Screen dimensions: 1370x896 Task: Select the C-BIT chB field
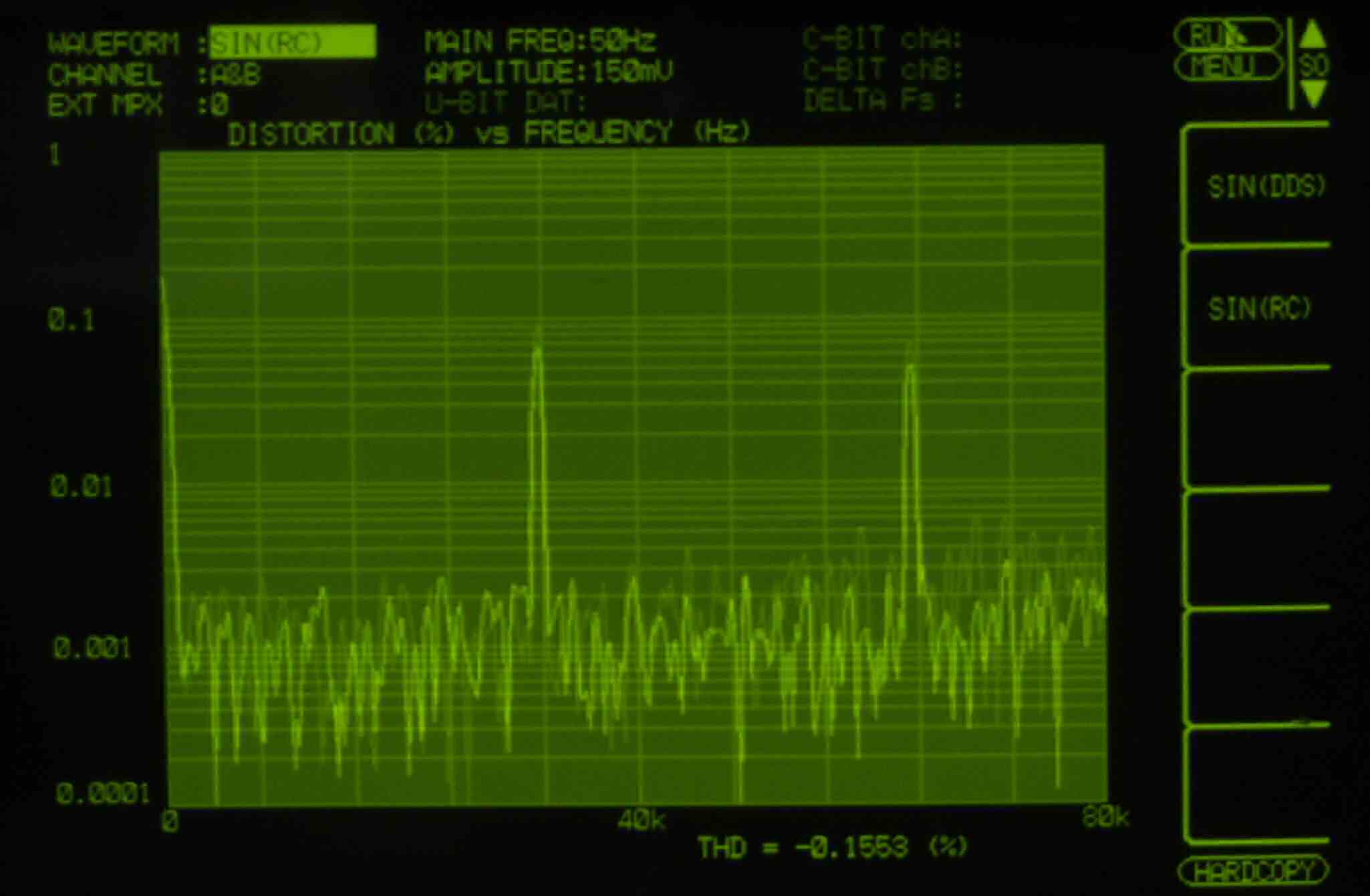[882, 69]
